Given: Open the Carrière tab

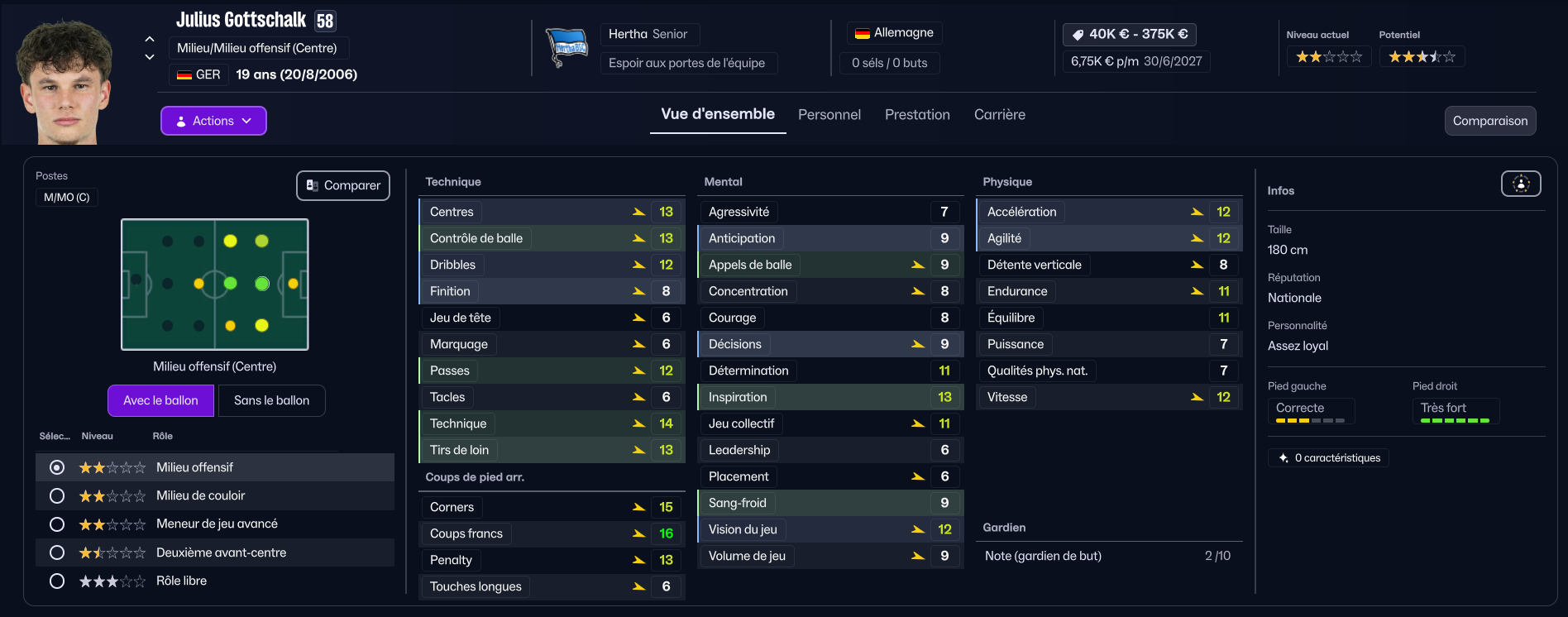Looking at the screenshot, I should [x=999, y=115].
